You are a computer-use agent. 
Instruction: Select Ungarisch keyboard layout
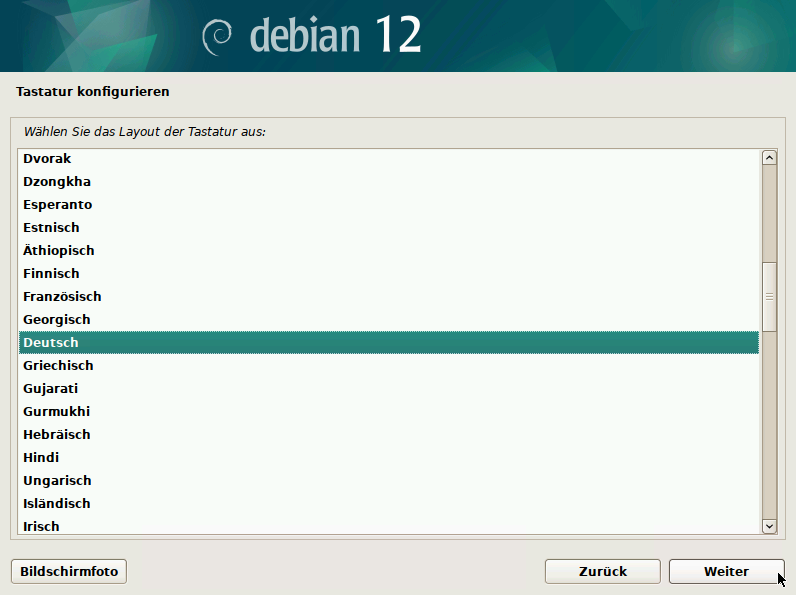[389, 480]
